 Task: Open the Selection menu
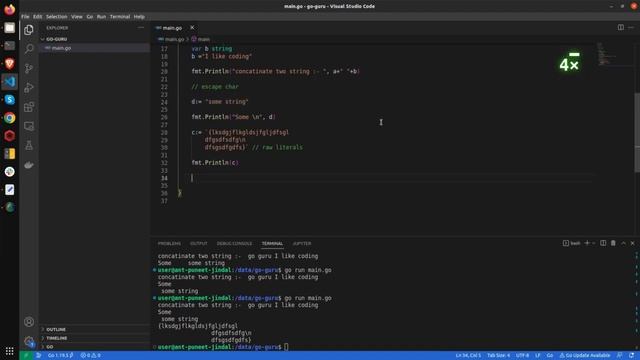click(56, 17)
